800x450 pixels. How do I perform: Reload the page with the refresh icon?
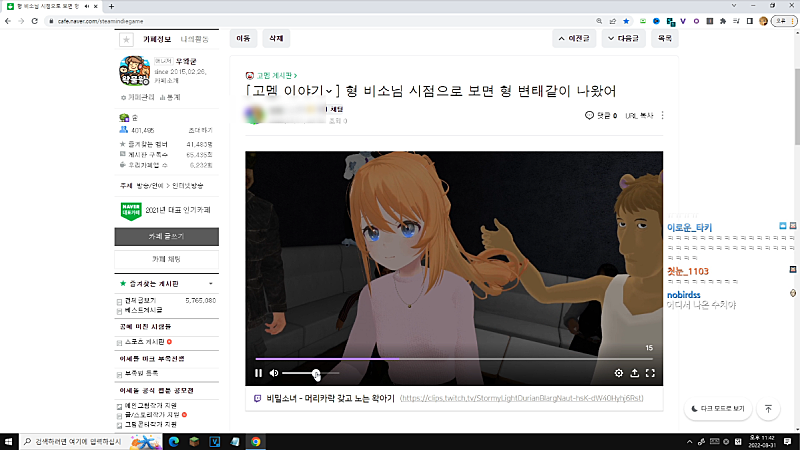[x=34, y=21]
